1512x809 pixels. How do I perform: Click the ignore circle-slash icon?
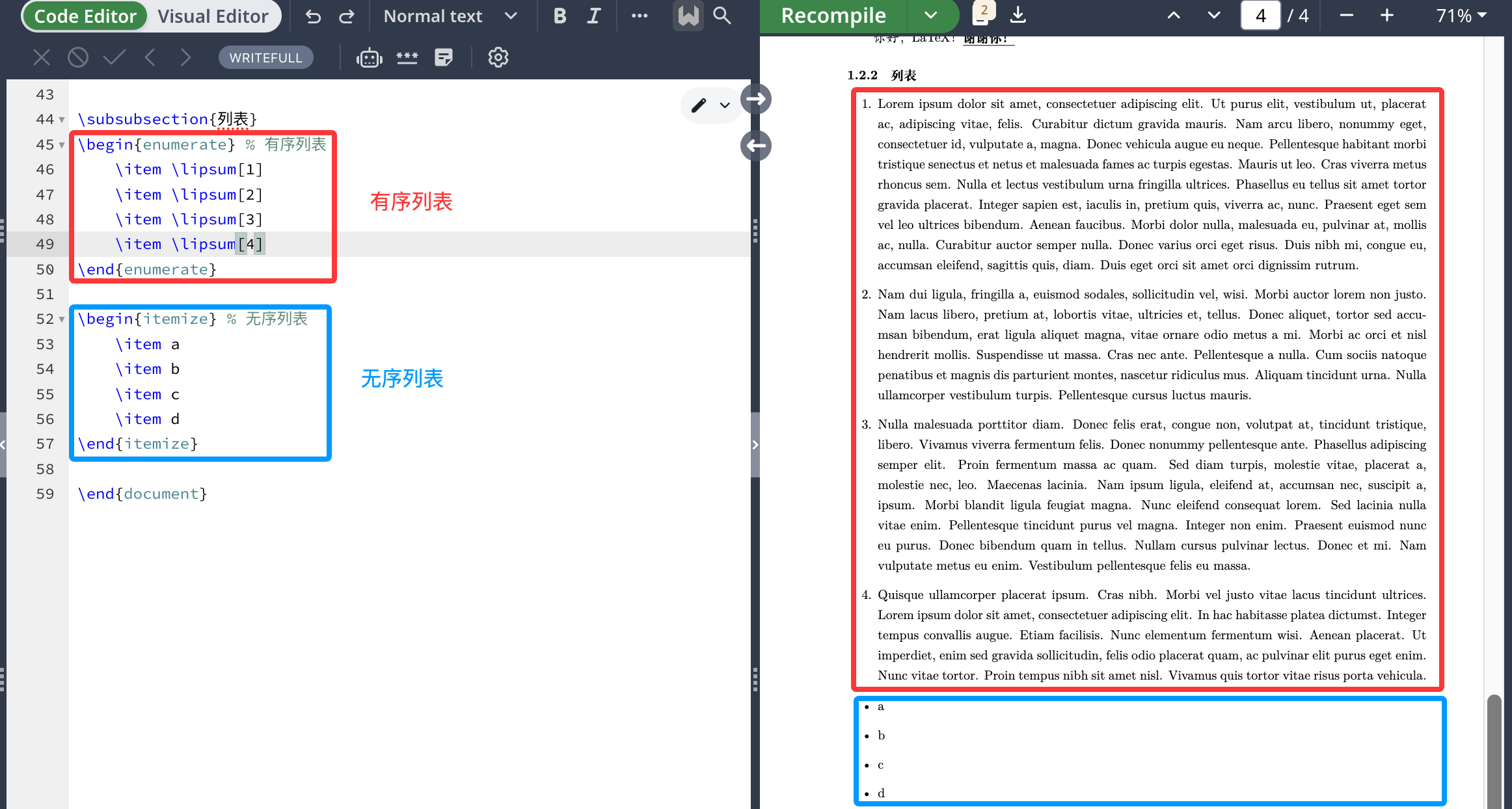pyautogui.click(x=78, y=57)
